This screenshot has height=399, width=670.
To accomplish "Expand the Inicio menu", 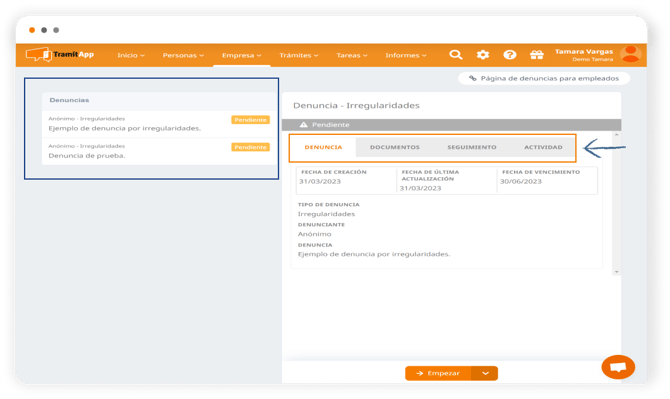I will tap(131, 55).
